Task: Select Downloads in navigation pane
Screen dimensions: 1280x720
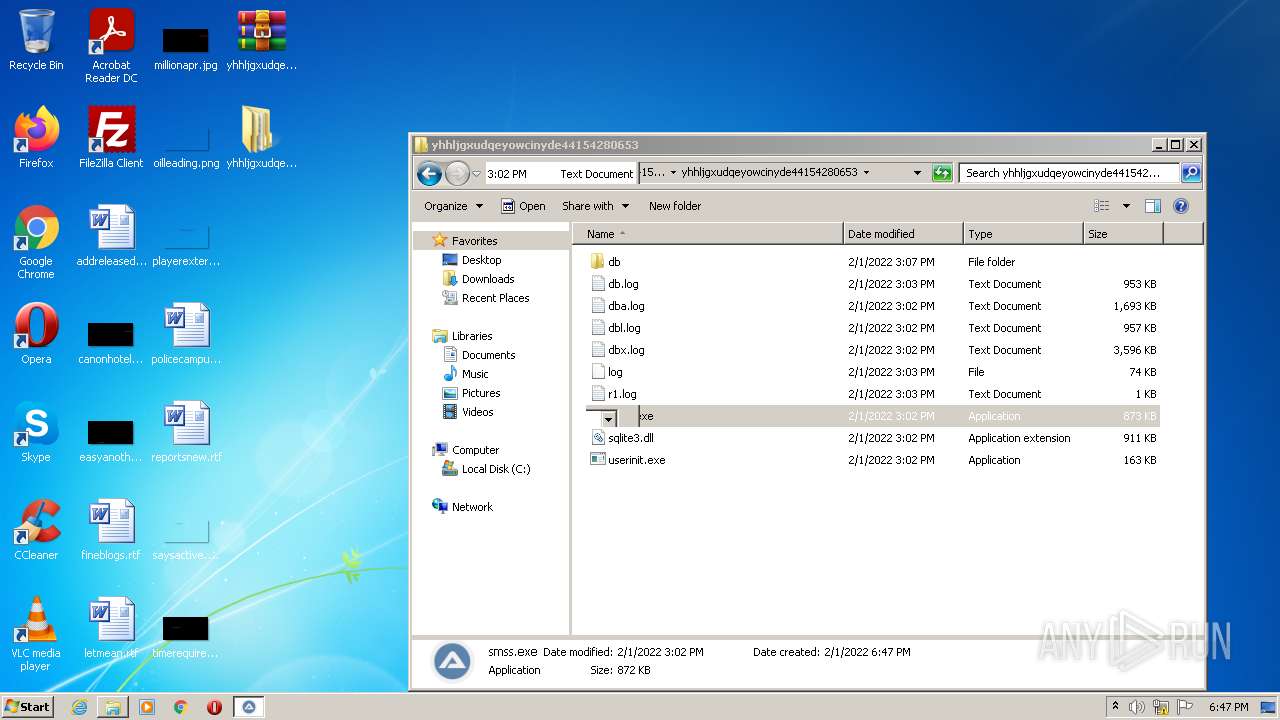Action: (x=488, y=279)
